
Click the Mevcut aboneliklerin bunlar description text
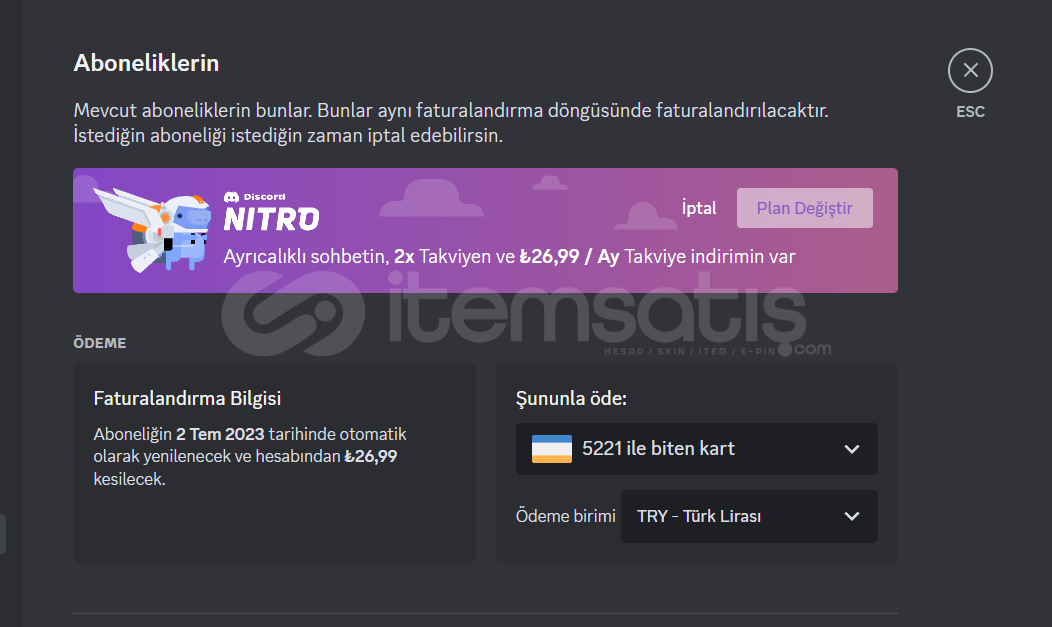(x=451, y=123)
